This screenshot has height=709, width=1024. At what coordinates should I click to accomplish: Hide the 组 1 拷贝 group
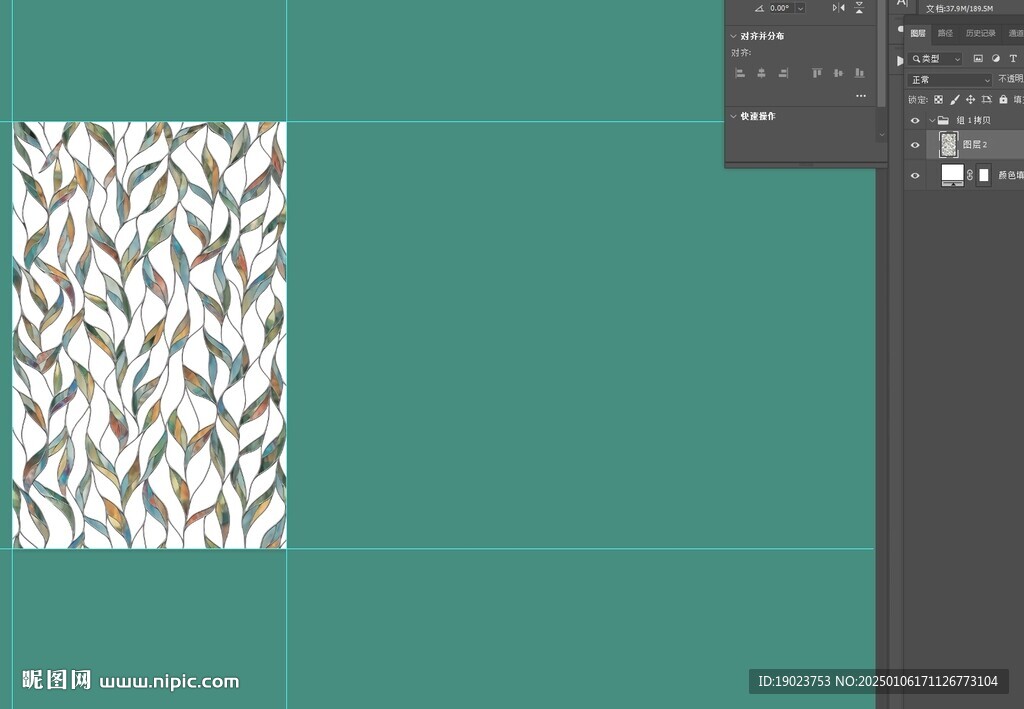tap(914, 121)
